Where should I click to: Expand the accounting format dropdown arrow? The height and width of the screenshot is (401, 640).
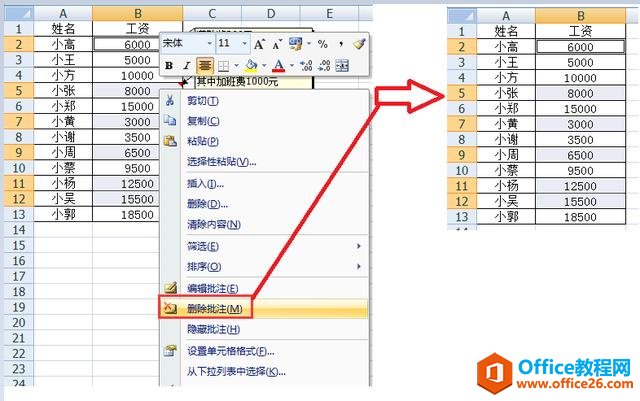click(x=309, y=43)
